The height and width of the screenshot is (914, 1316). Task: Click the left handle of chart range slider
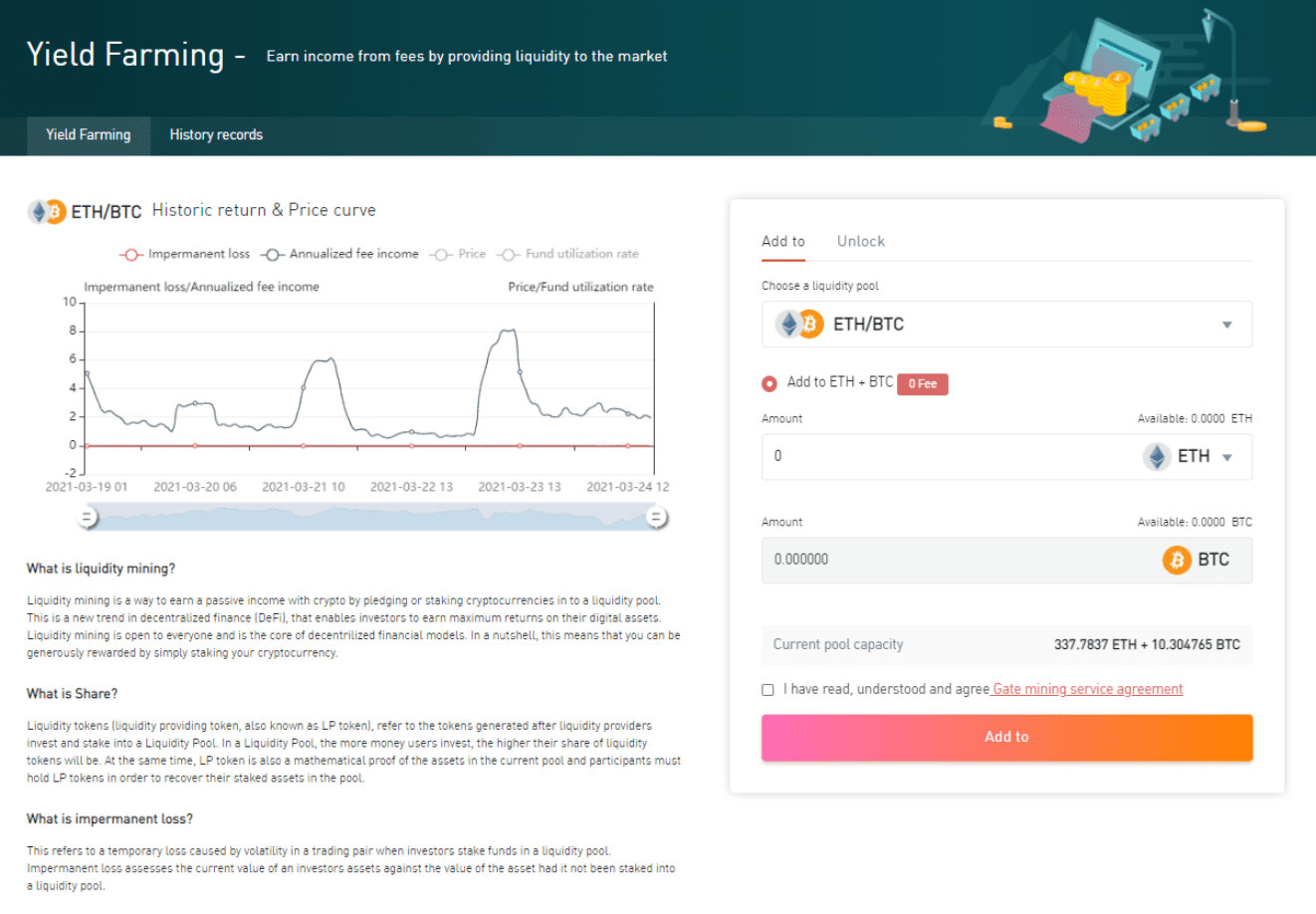coord(88,517)
